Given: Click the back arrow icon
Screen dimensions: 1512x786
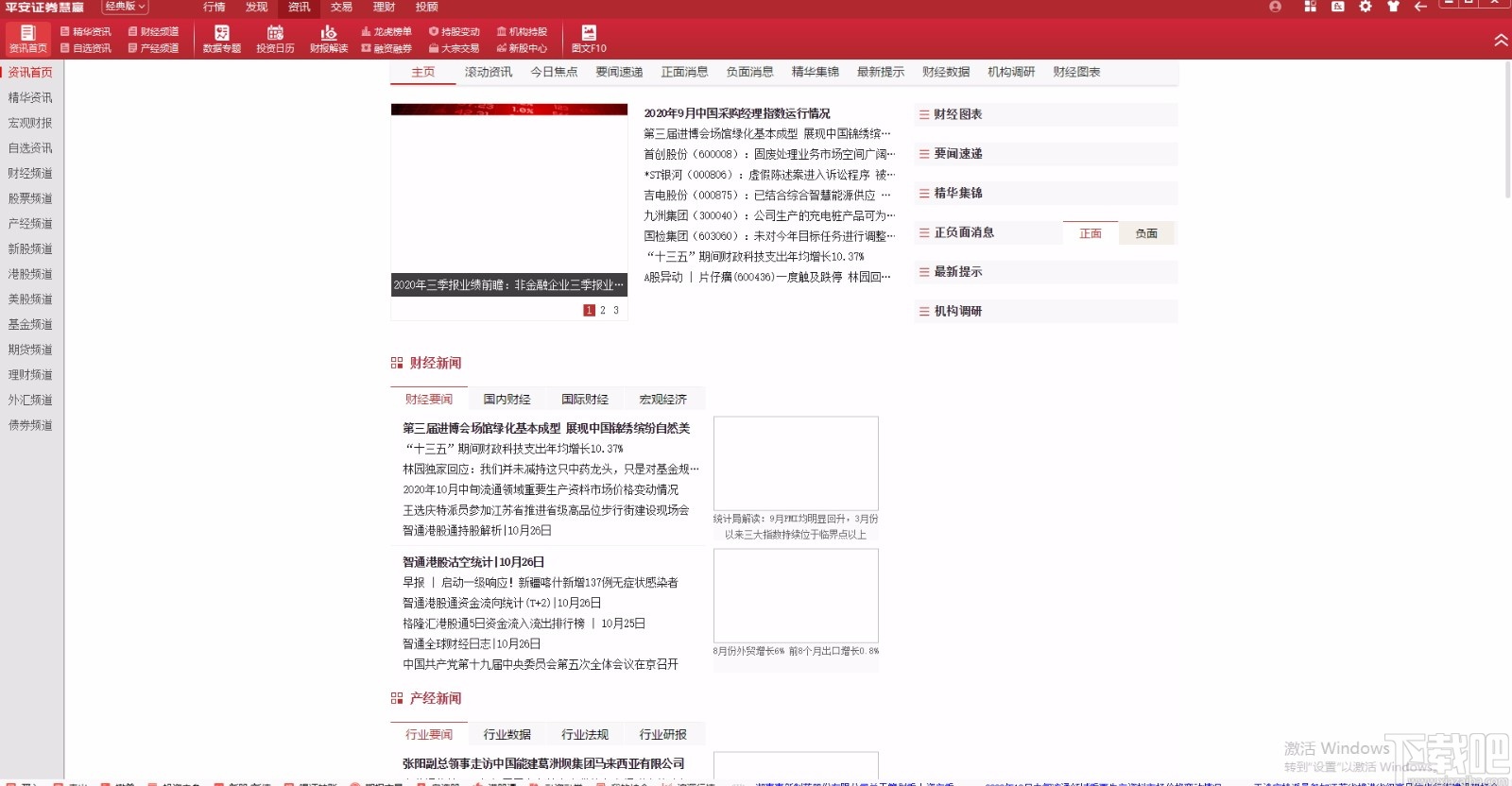Looking at the screenshot, I should click(1420, 7).
